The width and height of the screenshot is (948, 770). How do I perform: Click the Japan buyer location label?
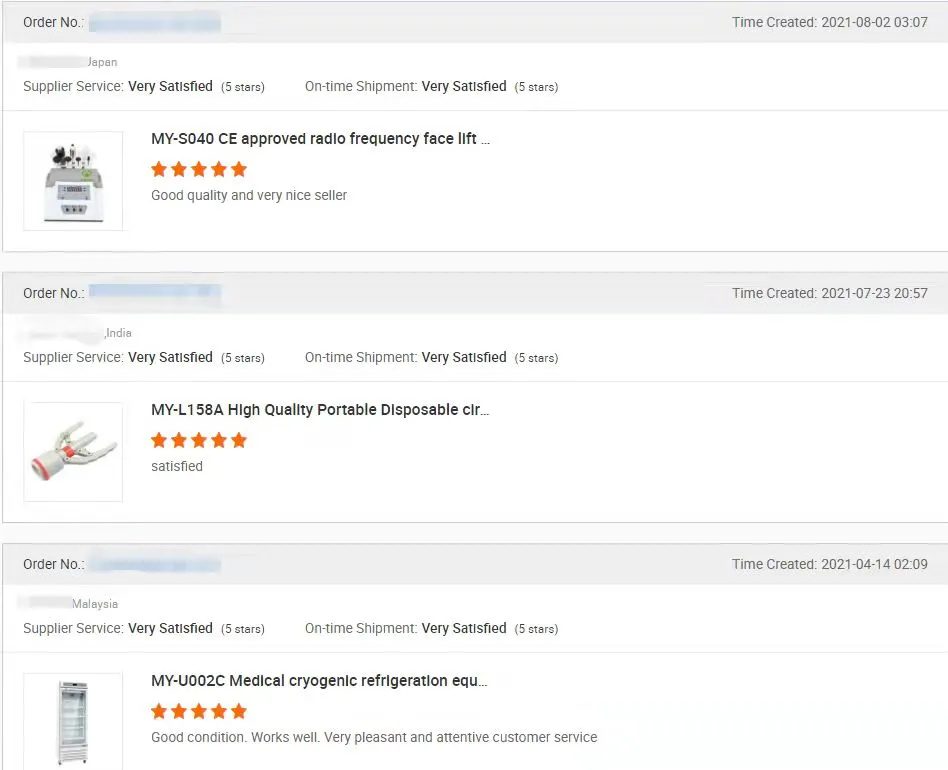click(103, 62)
